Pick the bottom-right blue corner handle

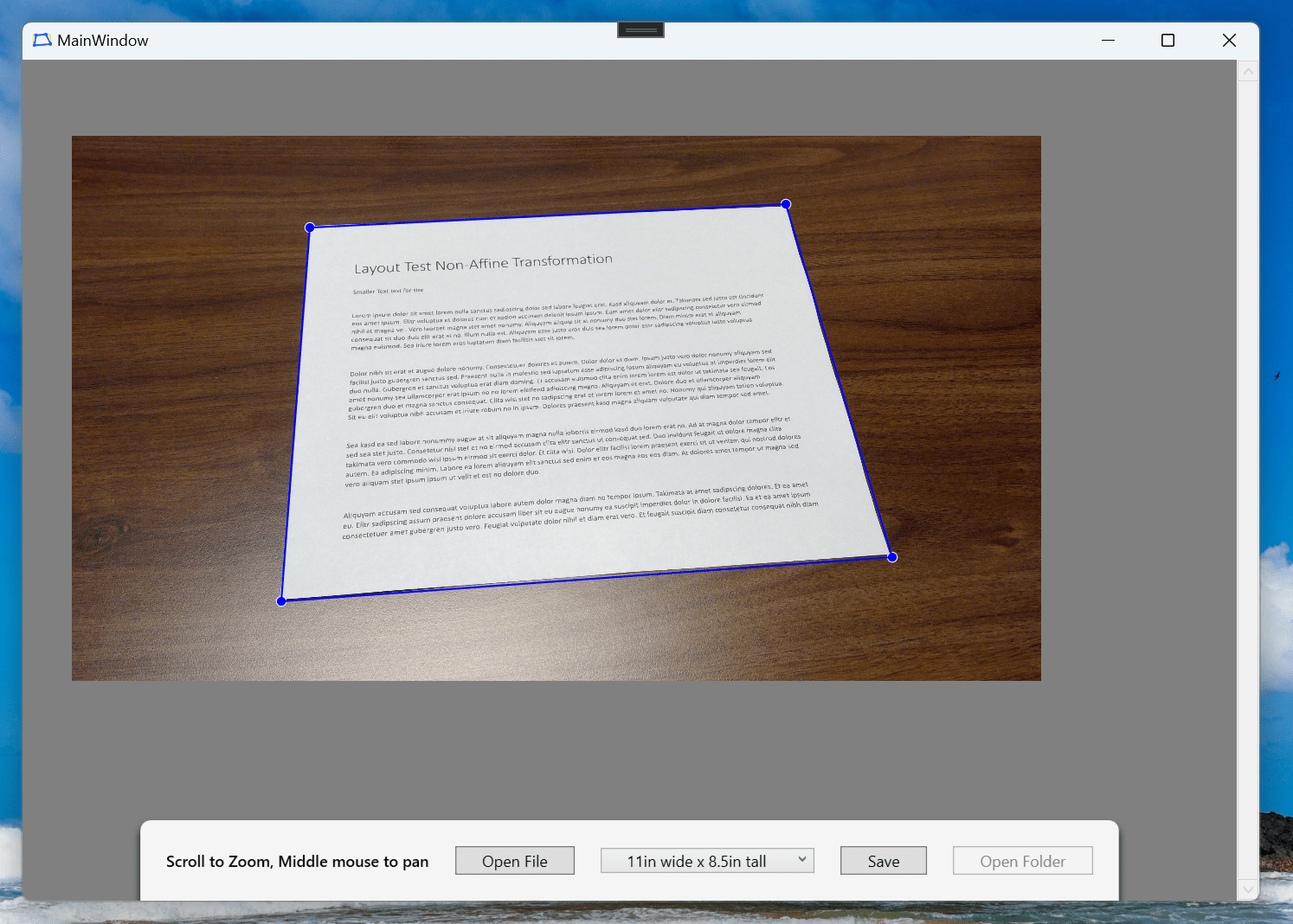892,557
